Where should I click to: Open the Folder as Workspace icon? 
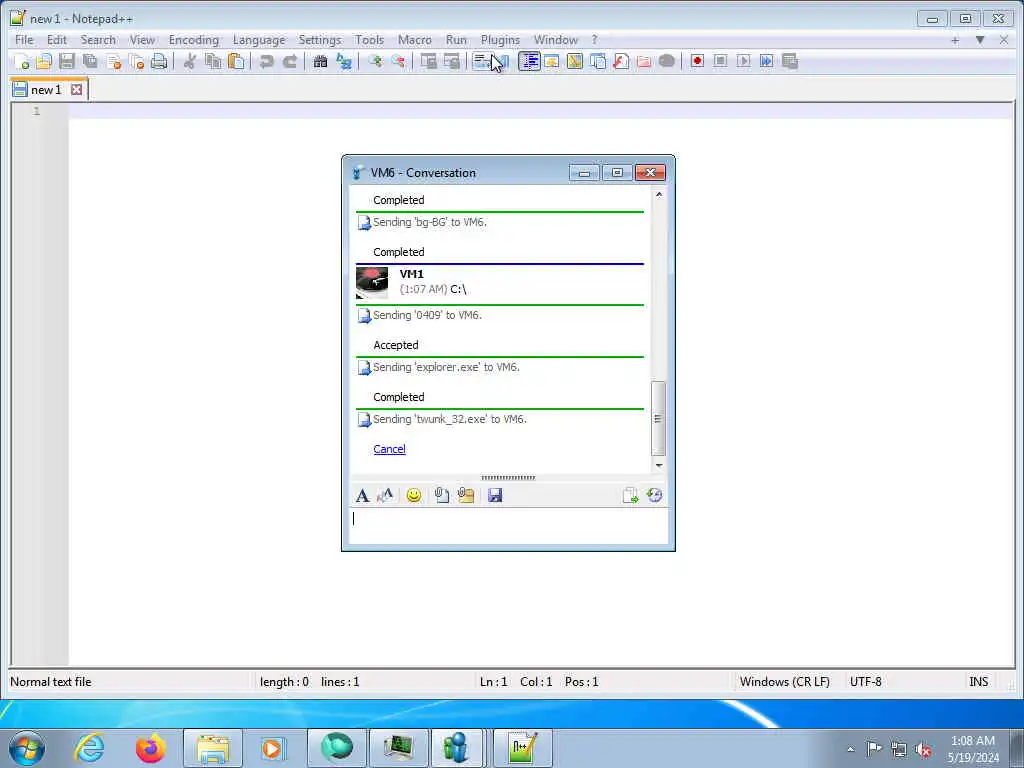pyautogui.click(x=643, y=61)
